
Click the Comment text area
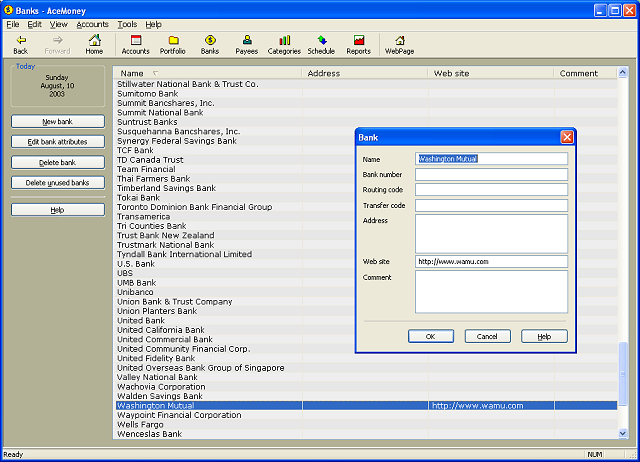coord(491,292)
